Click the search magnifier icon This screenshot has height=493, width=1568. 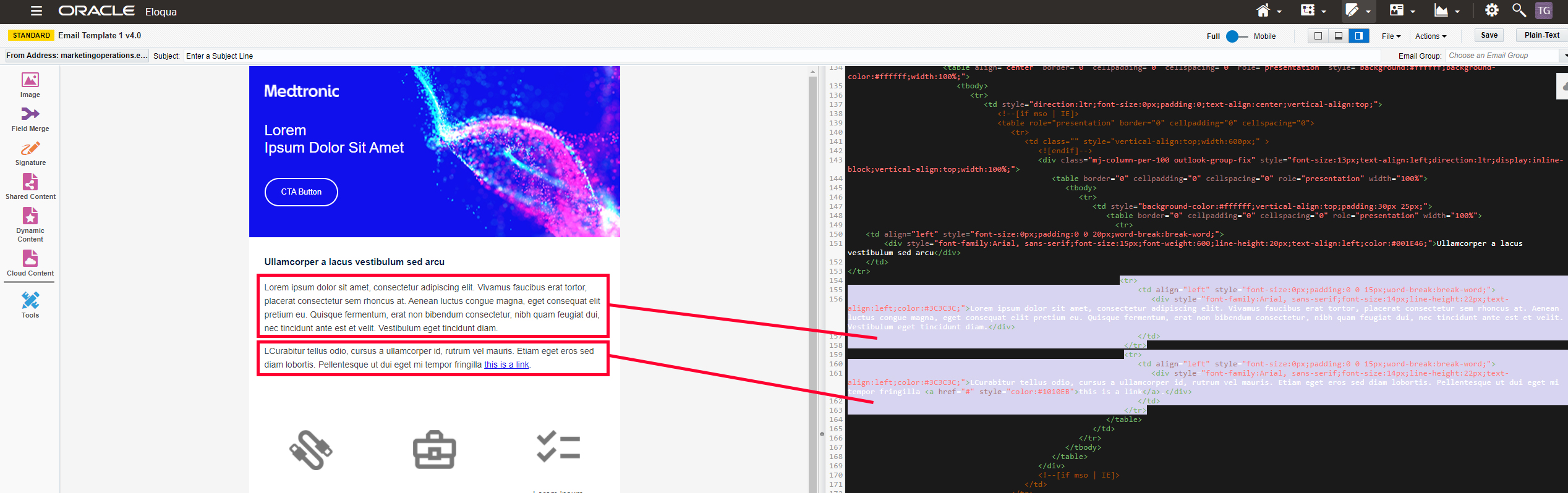(x=1518, y=11)
